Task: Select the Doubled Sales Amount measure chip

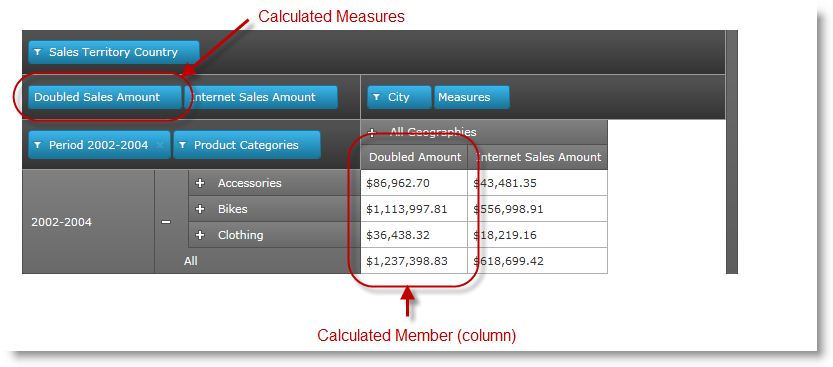Action: coord(105,97)
